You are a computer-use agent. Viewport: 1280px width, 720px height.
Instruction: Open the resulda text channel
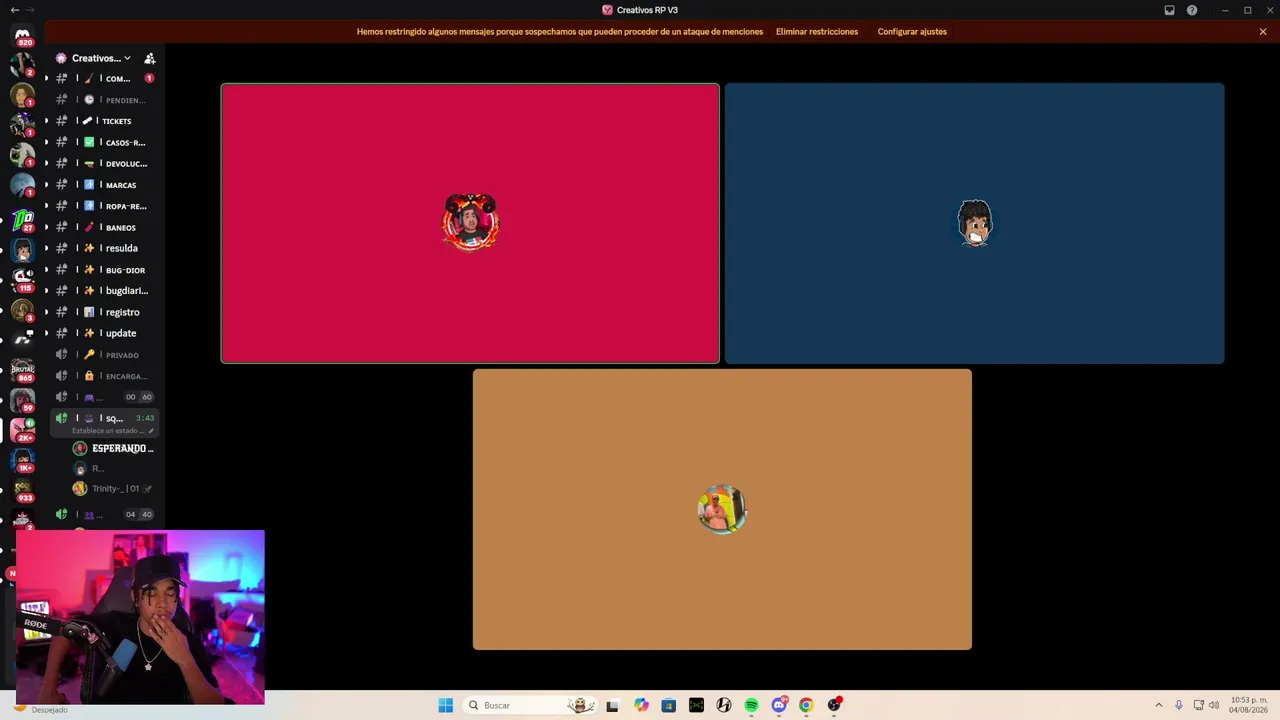tap(105, 248)
